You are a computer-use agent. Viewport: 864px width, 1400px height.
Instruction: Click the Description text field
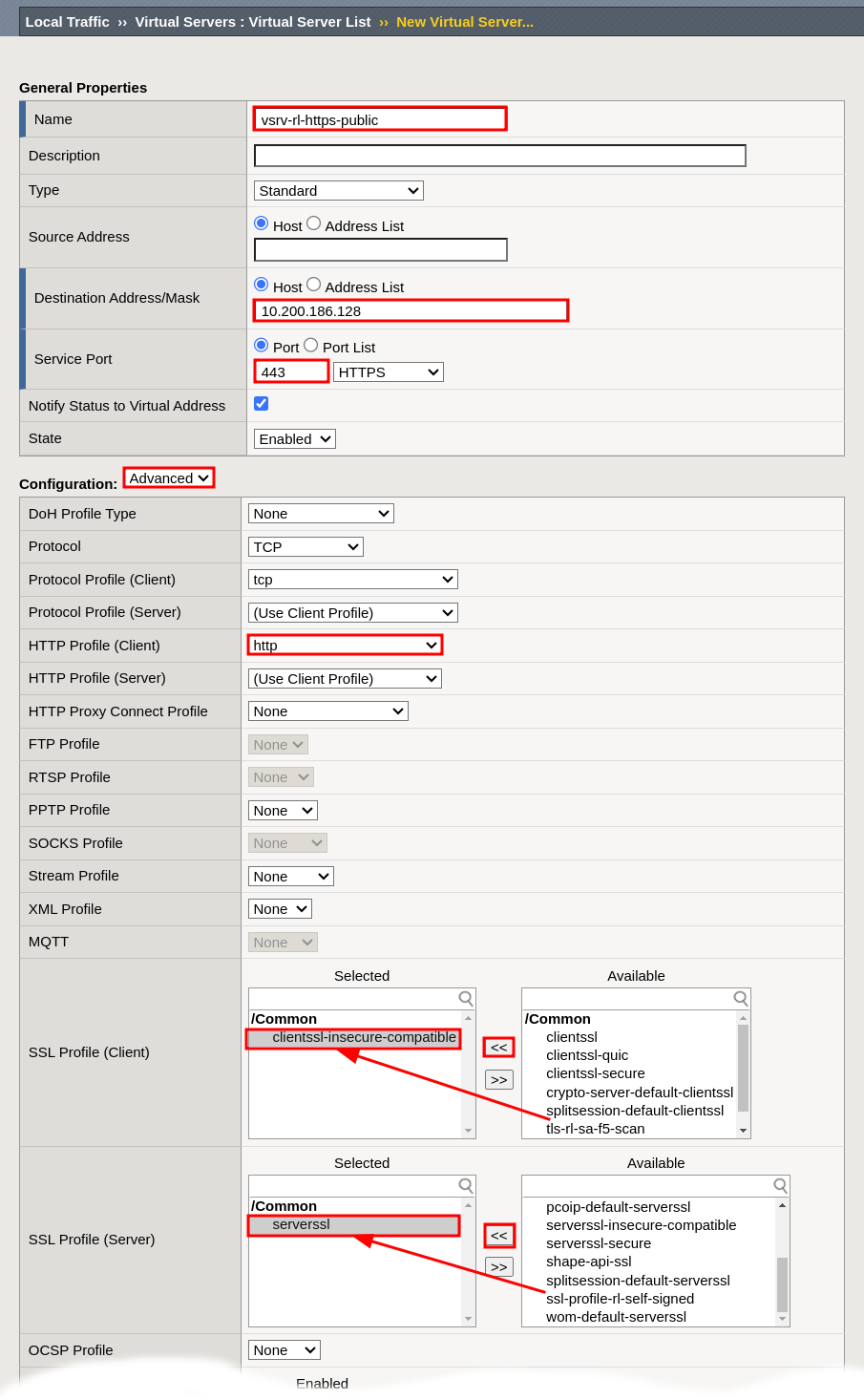coord(499,156)
